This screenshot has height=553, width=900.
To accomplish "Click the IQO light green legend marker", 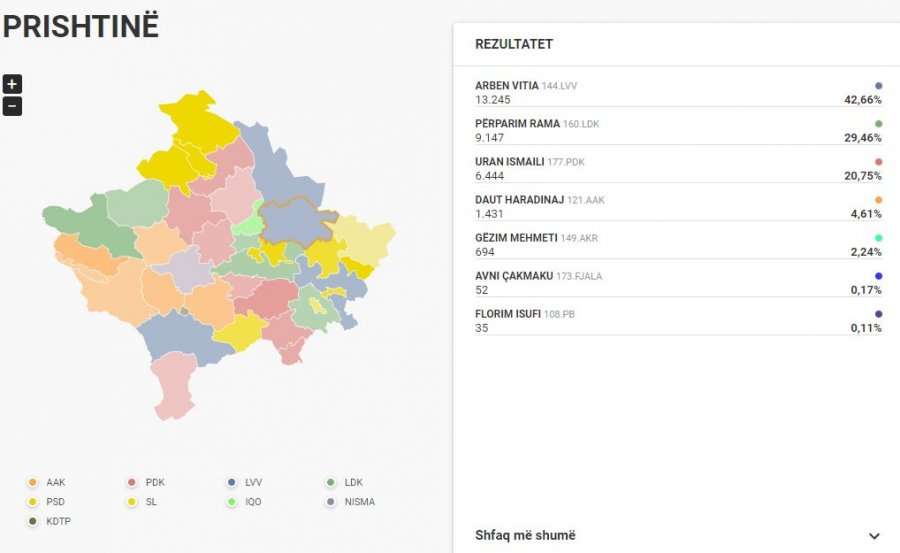I will coord(232,502).
